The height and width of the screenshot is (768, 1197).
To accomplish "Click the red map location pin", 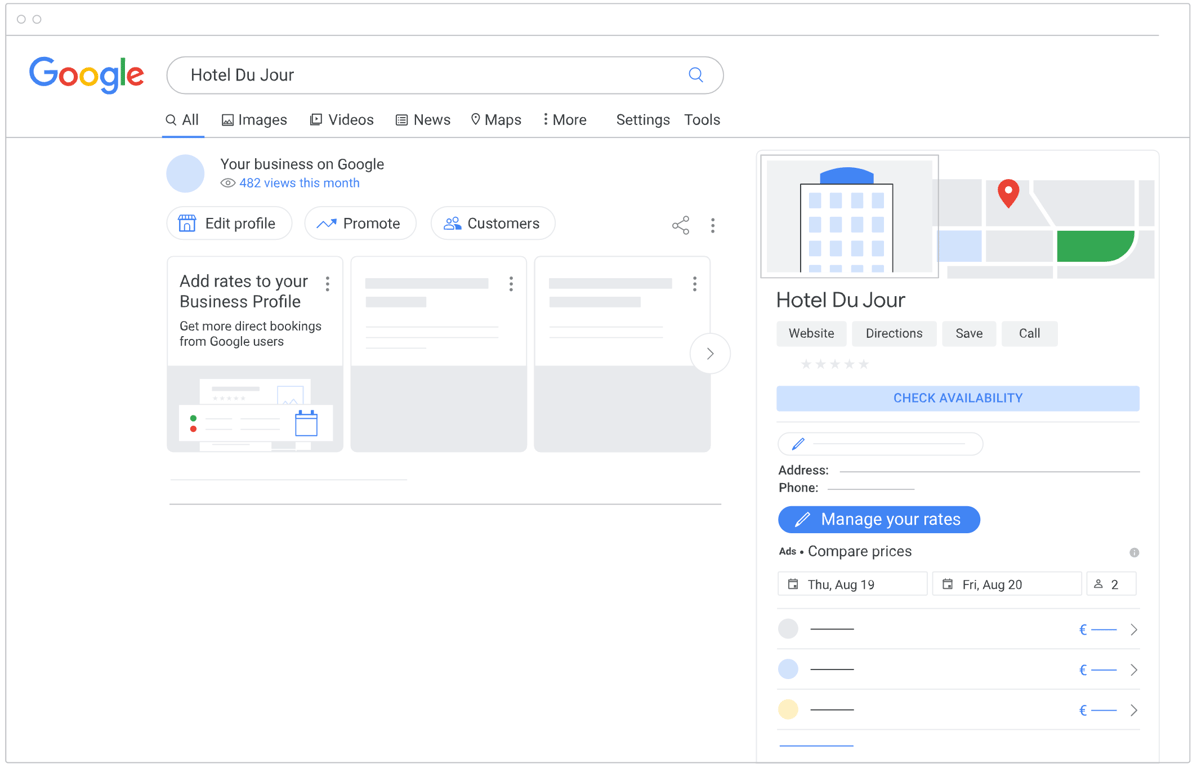I will (1008, 192).
